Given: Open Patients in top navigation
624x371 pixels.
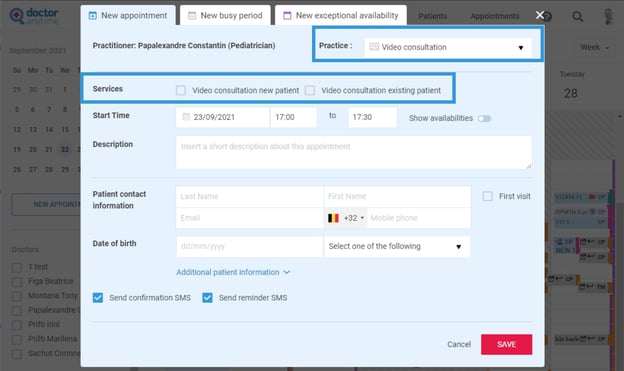Looking at the screenshot, I should tap(433, 16).
